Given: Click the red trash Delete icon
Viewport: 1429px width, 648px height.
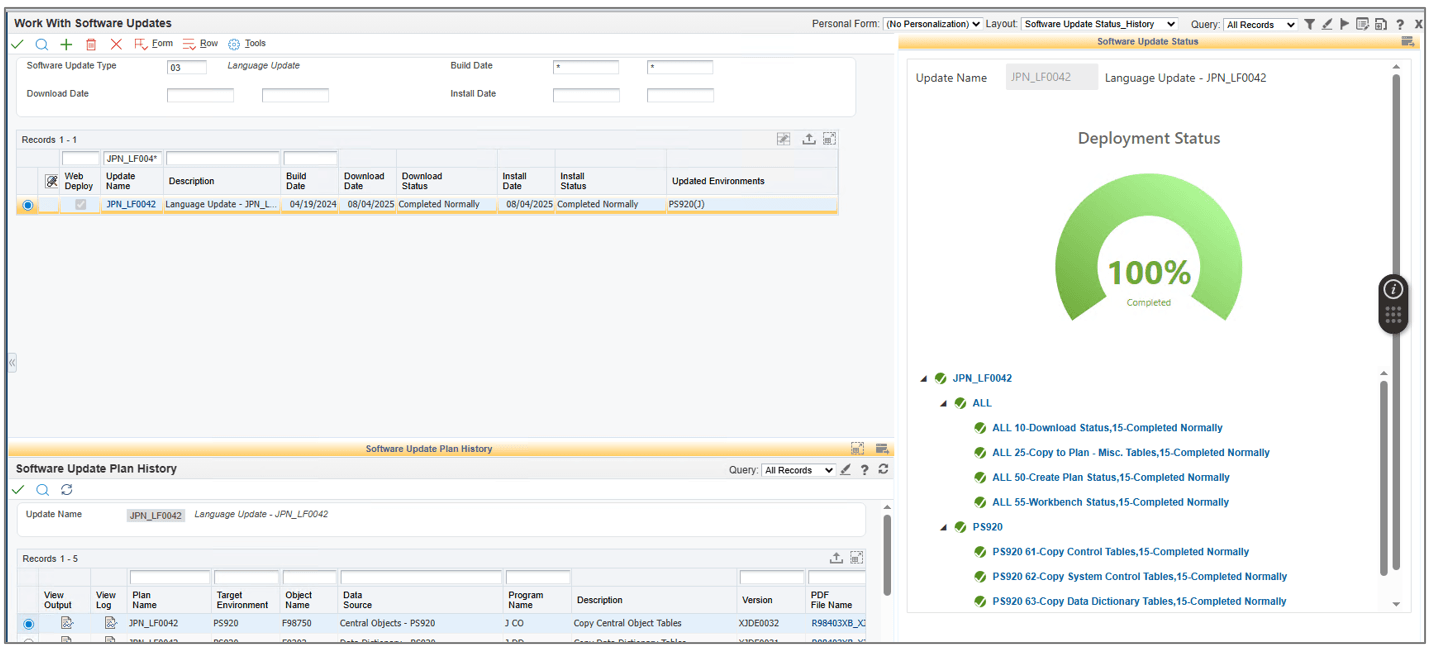Looking at the screenshot, I should tap(91, 44).
